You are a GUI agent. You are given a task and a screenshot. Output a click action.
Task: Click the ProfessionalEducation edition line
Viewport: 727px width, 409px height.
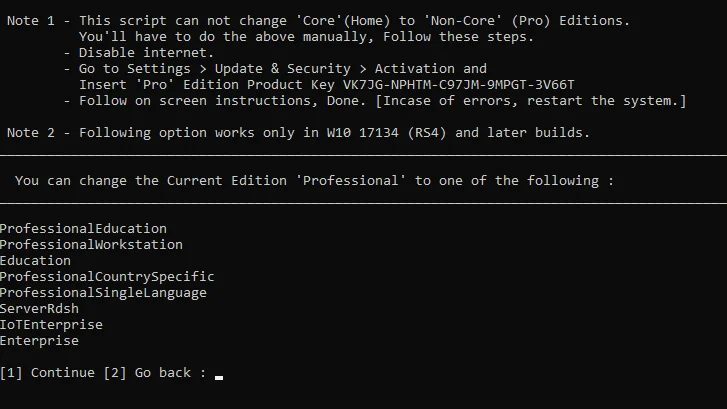pyautogui.click(x=83, y=229)
